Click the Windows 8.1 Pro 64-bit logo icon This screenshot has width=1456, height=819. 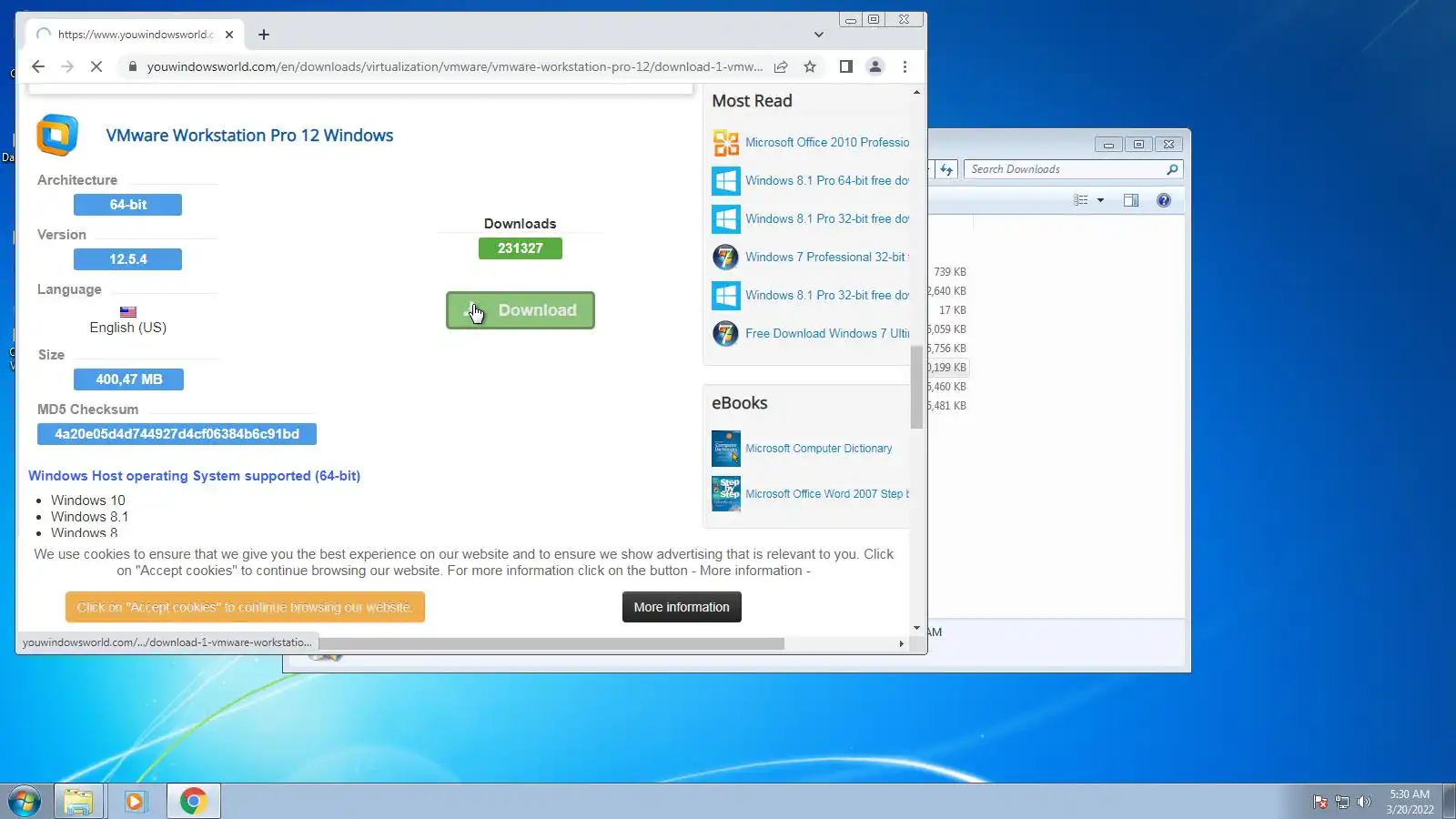(726, 181)
